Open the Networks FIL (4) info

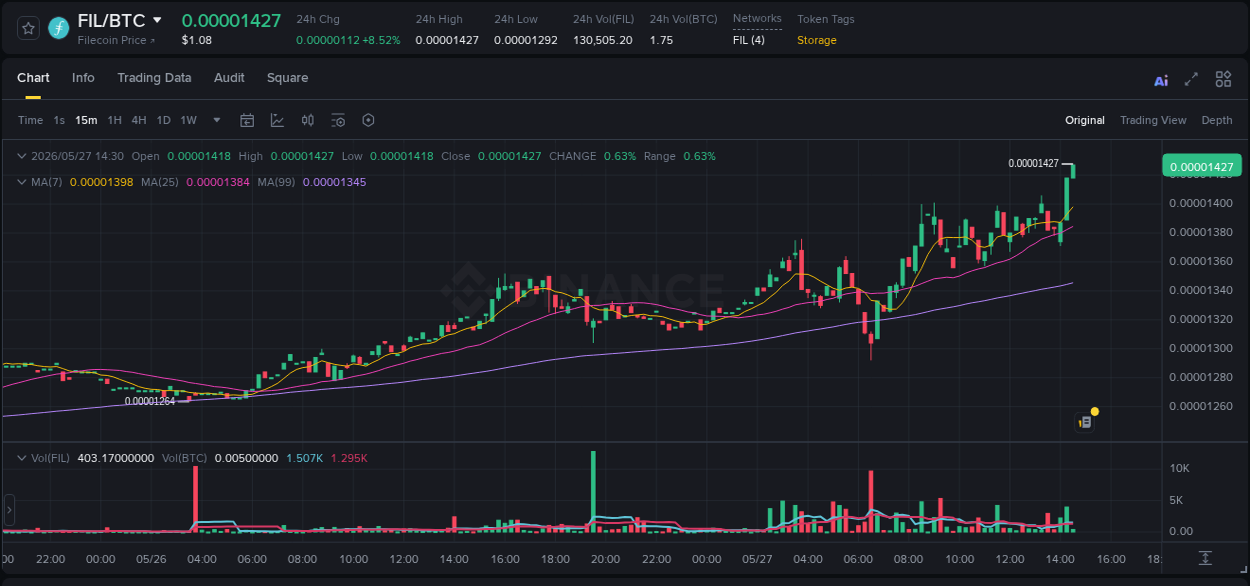[749, 40]
